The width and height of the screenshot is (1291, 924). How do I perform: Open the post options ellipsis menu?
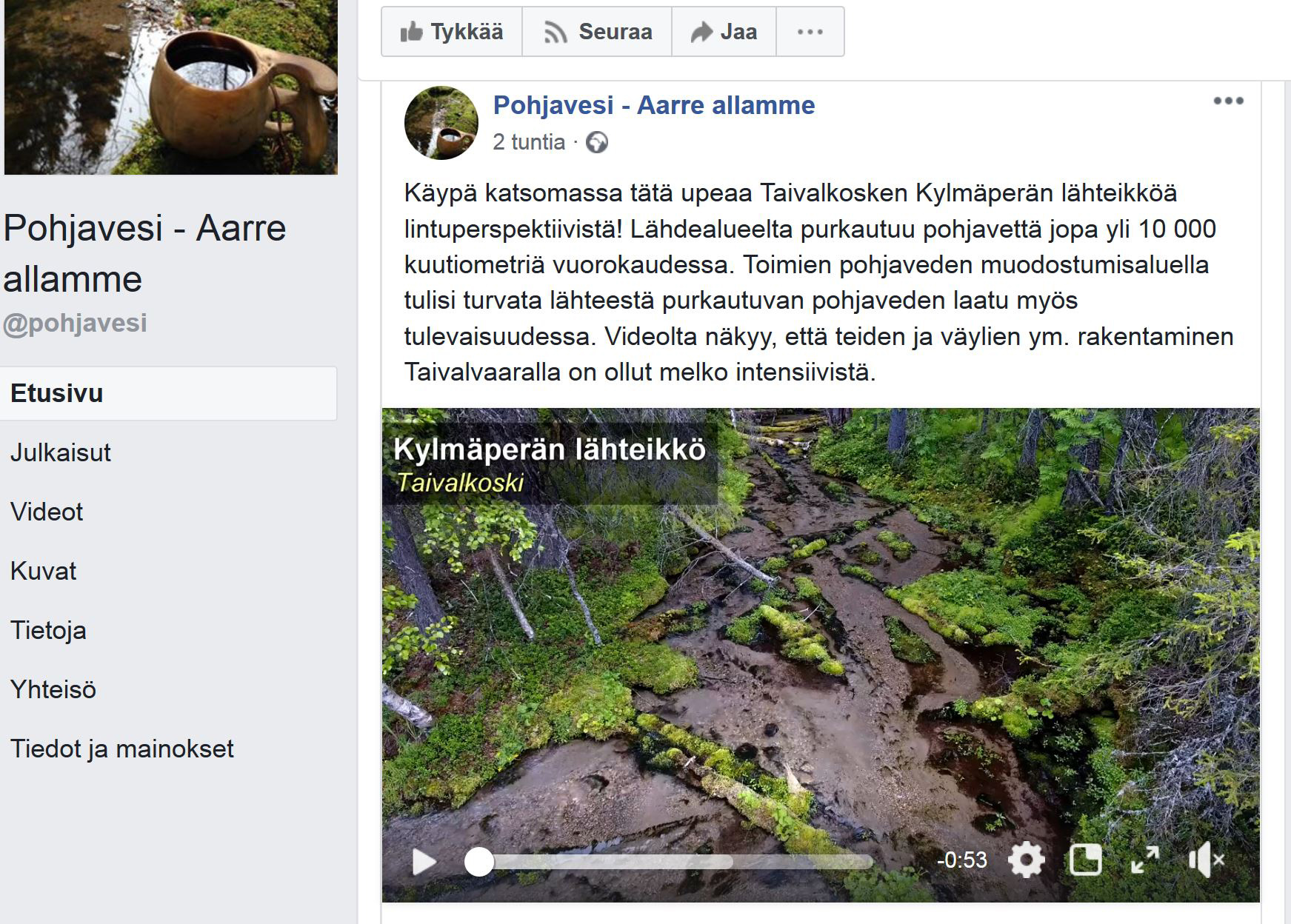click(x=1228, y=101)
